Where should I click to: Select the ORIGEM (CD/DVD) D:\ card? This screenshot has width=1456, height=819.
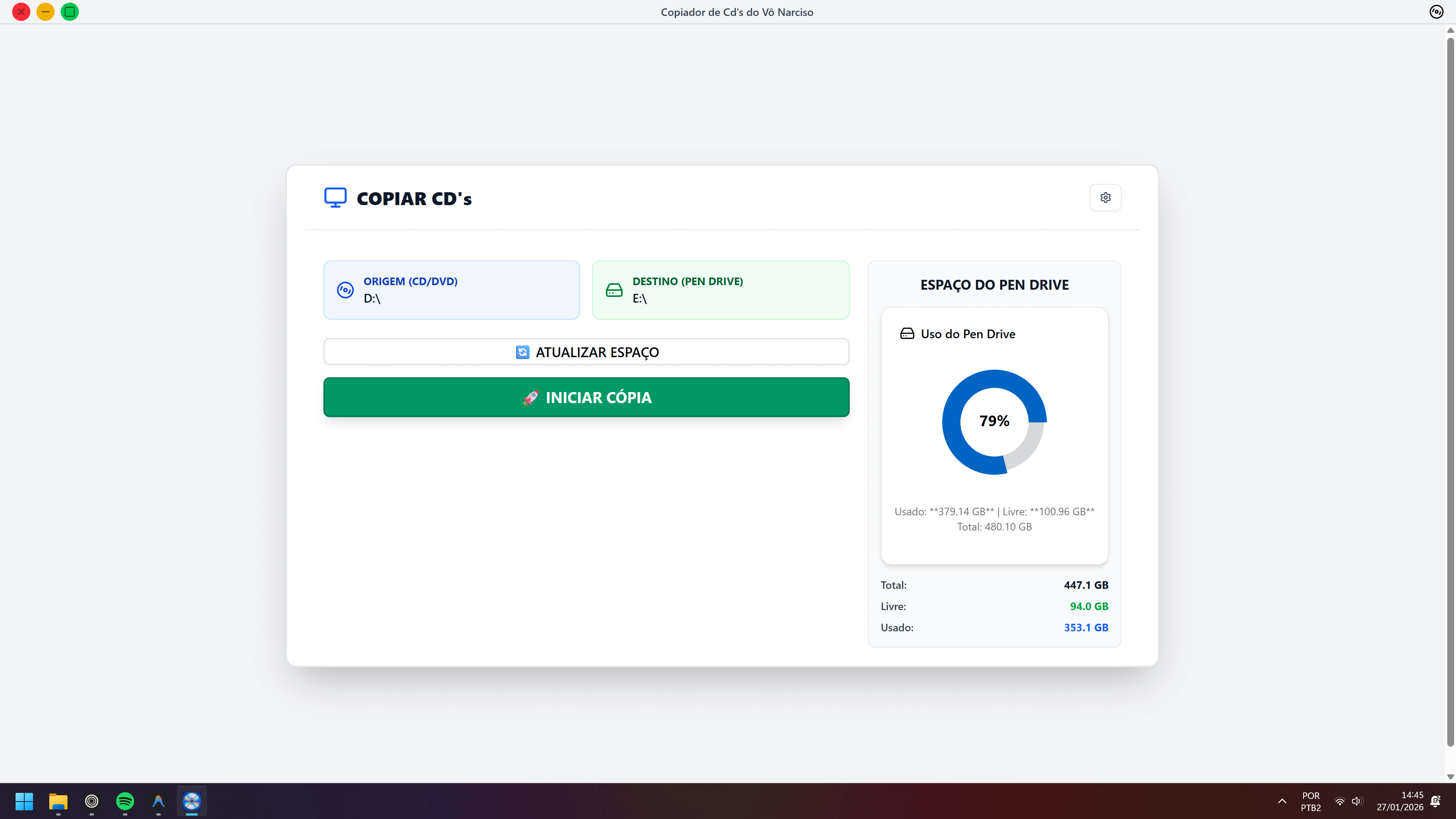pyautogui.click(x=452, y=290)
